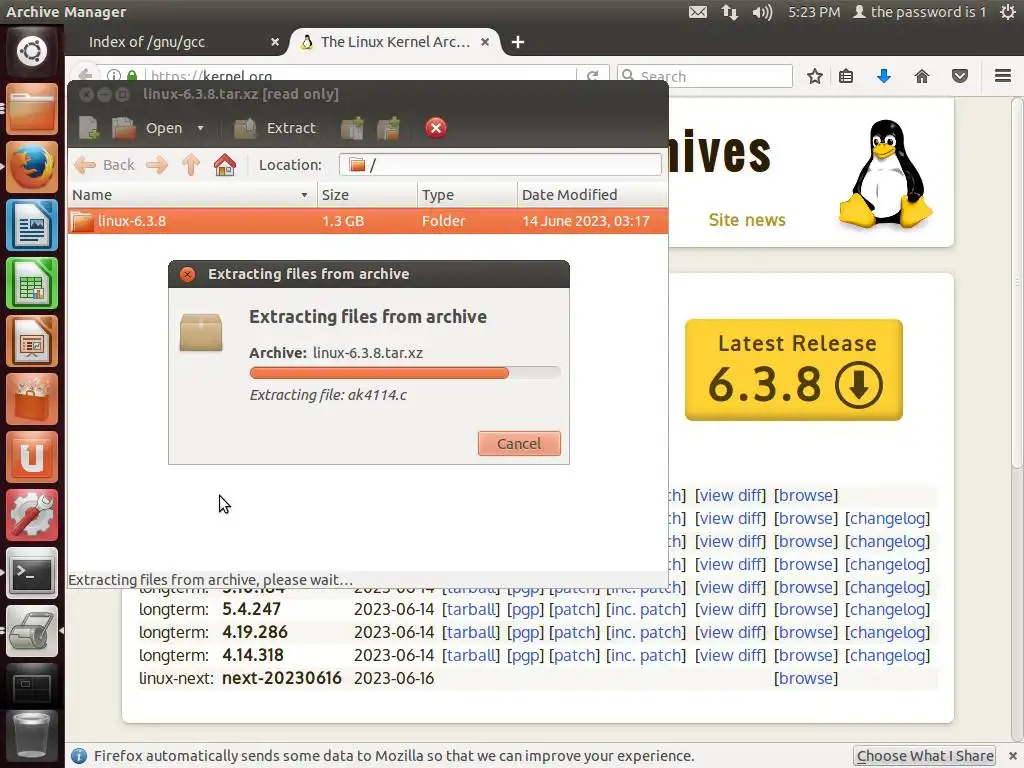
Task: Open the Trash in the launcher
Action: pyautogui.click(x=31, y=737)
